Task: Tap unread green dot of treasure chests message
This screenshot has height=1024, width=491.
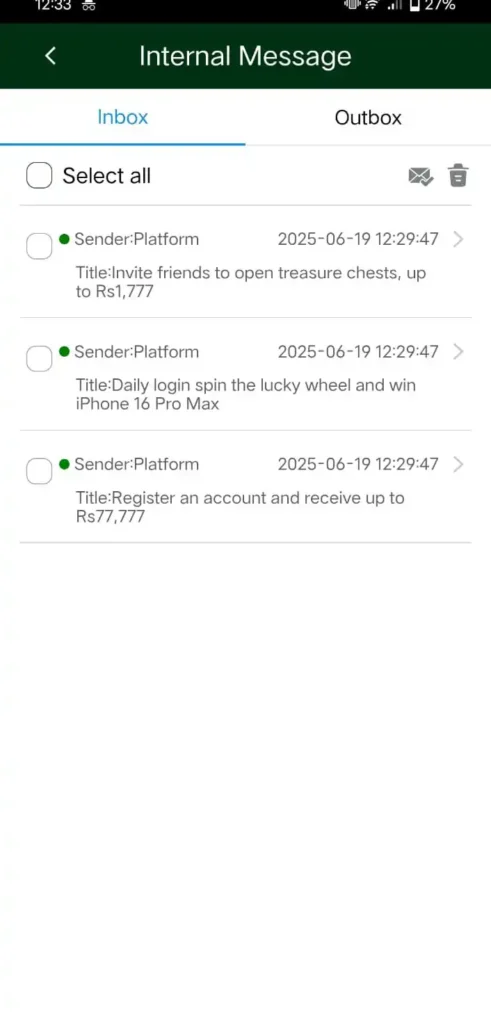Action: [64, 239]
